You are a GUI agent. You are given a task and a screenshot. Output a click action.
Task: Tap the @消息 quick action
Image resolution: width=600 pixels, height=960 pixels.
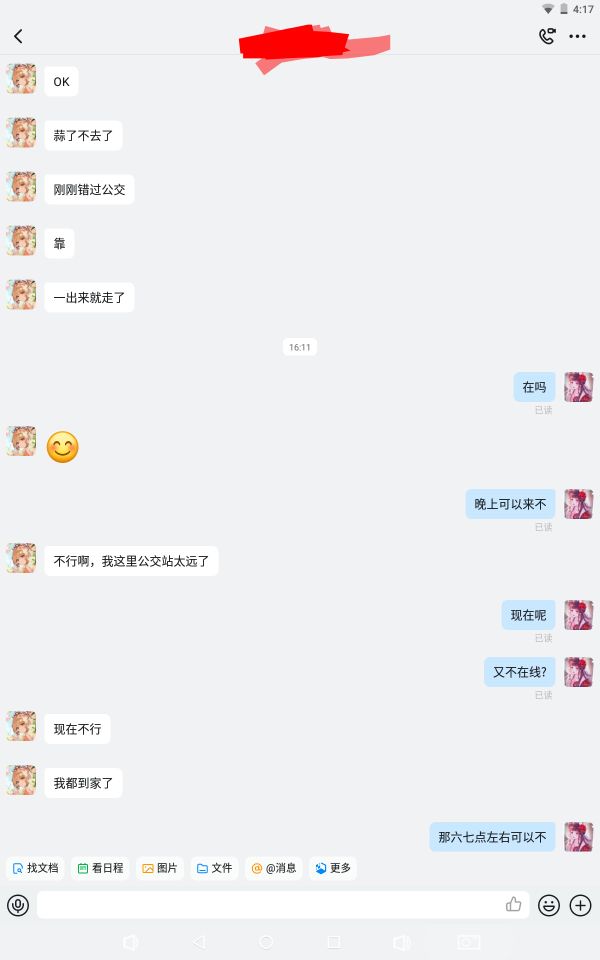click(274, 868)
